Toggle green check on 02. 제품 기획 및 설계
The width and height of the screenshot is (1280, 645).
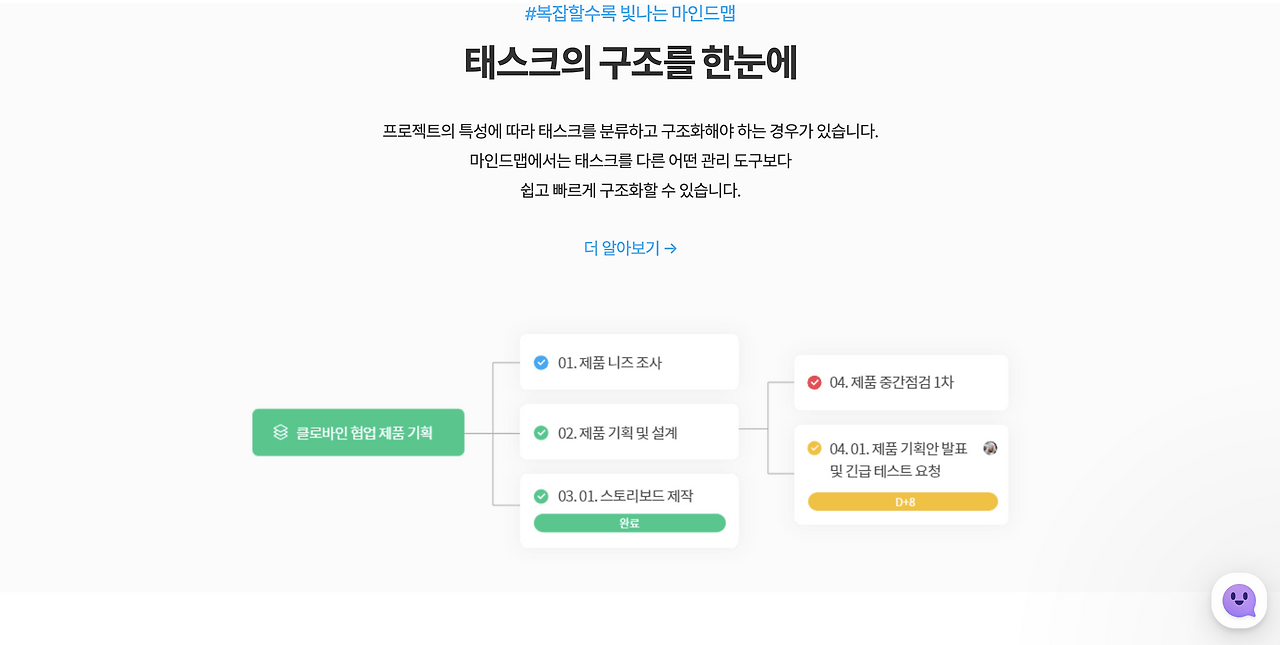(x=541, y=432)
